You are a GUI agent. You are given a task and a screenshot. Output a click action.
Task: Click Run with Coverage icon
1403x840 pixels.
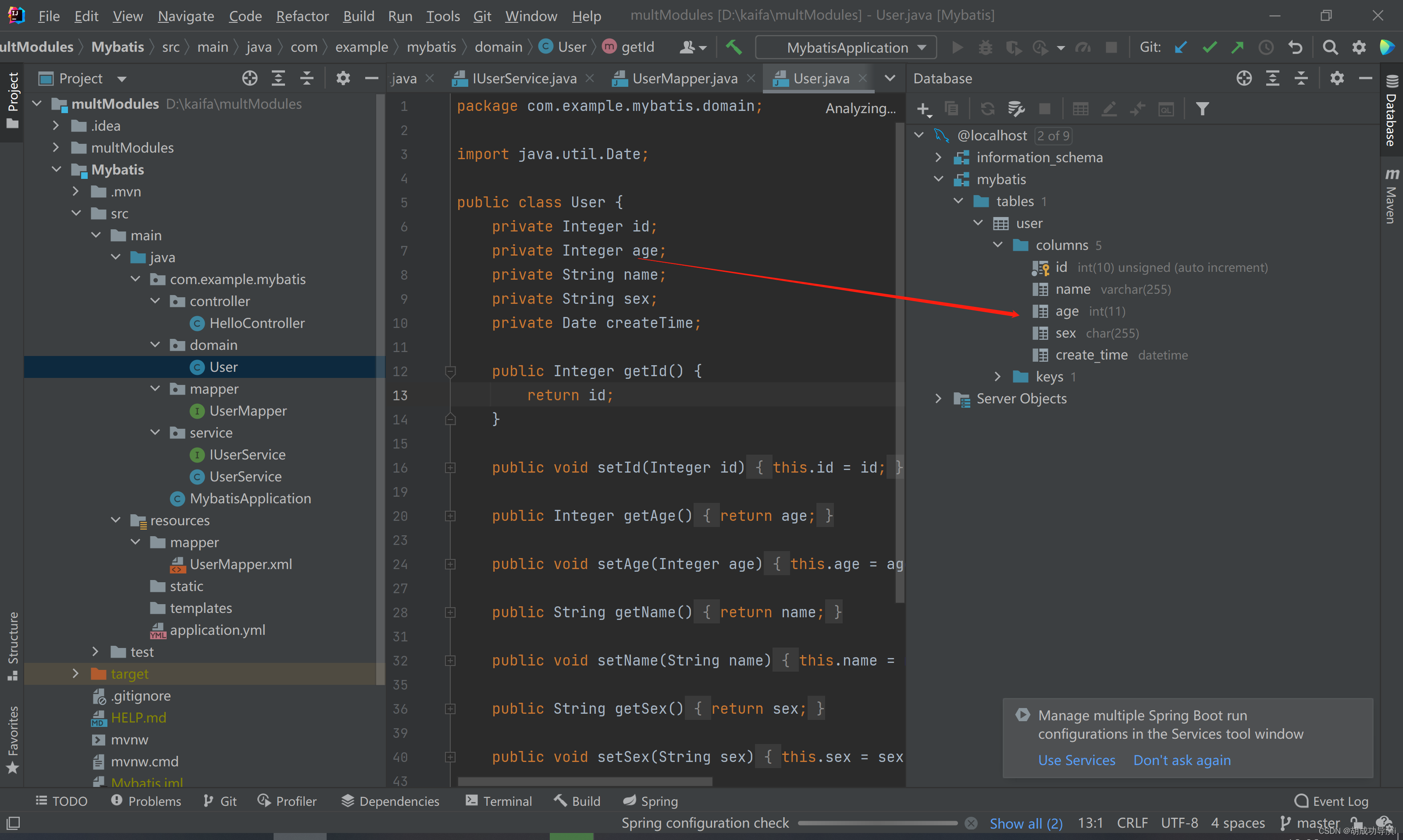(1013, 47)
